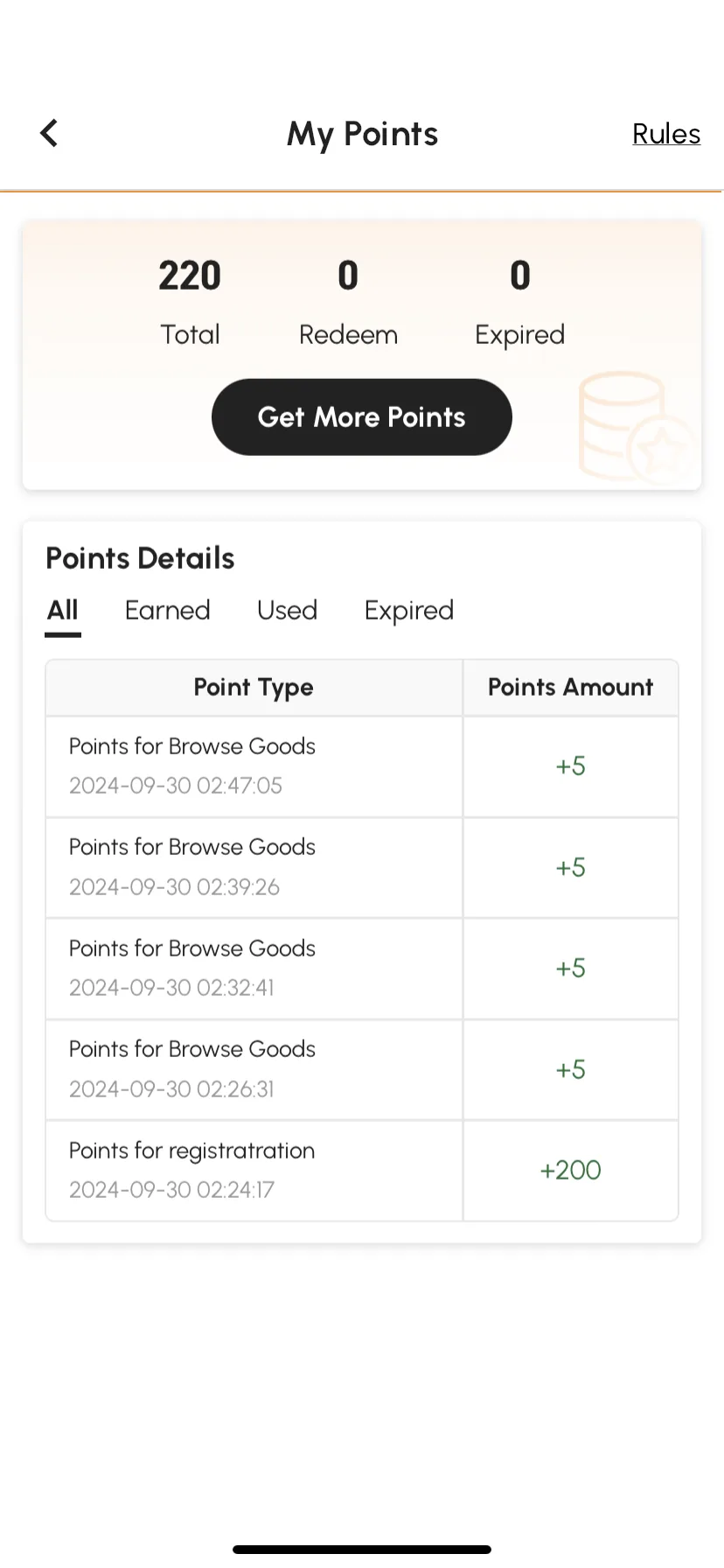Select the All tab
Viewport: 724px width, 1568px height.
(63, 611)
